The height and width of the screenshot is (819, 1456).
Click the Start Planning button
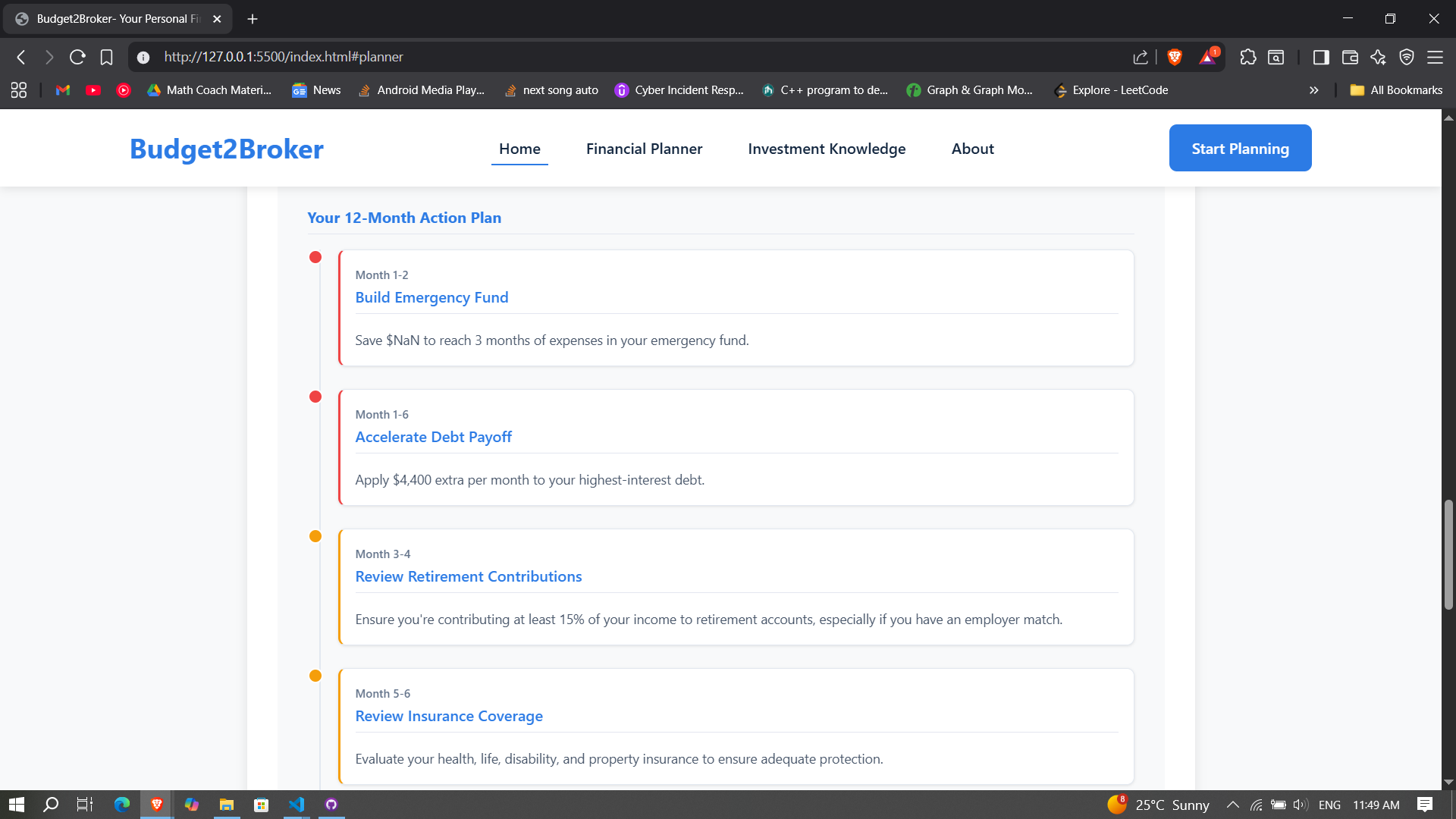click(1240, 148)
